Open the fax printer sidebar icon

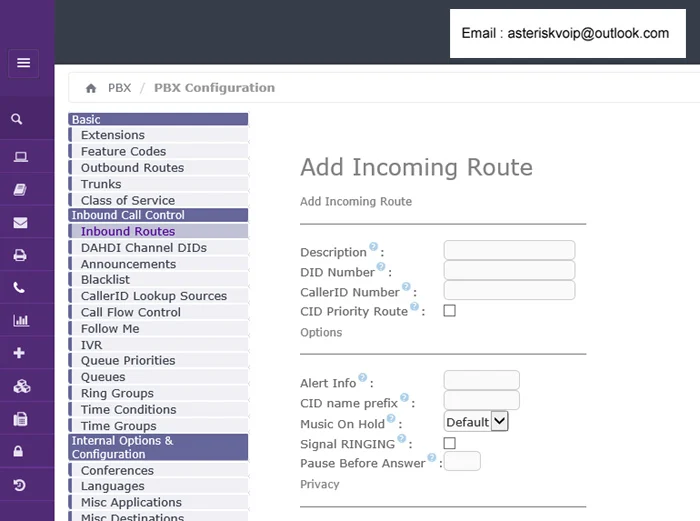(x=20, y=255)
